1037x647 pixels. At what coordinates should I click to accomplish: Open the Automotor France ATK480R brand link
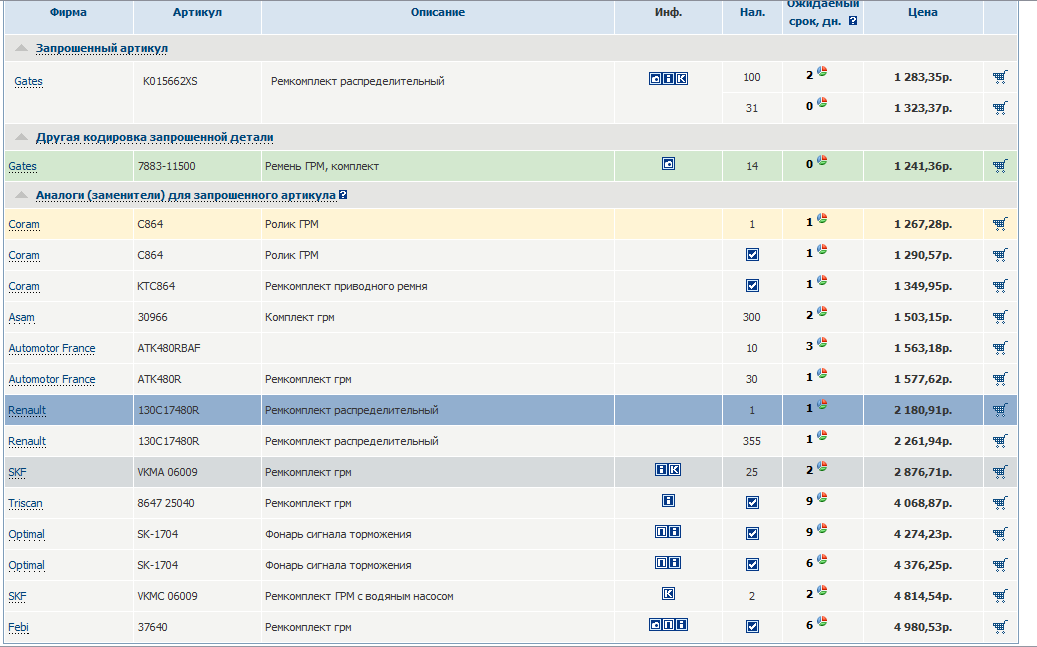coord(52,380)
